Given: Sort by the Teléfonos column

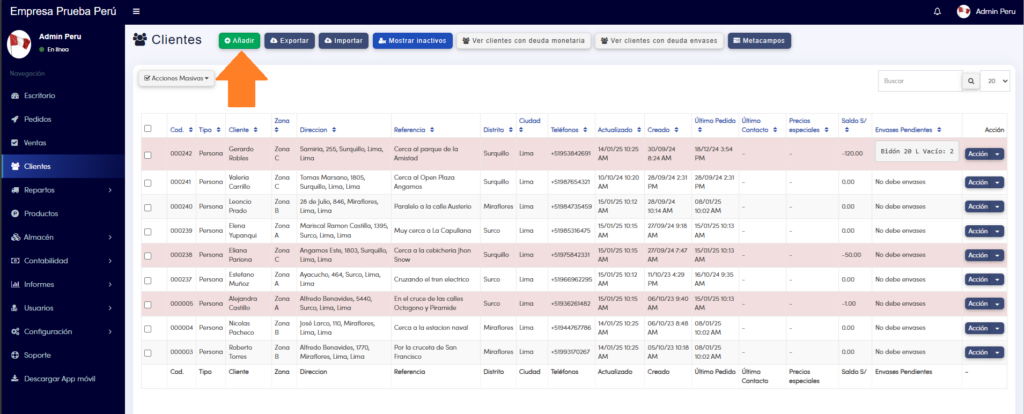Looking at the screenshot, I should [568, 130].
